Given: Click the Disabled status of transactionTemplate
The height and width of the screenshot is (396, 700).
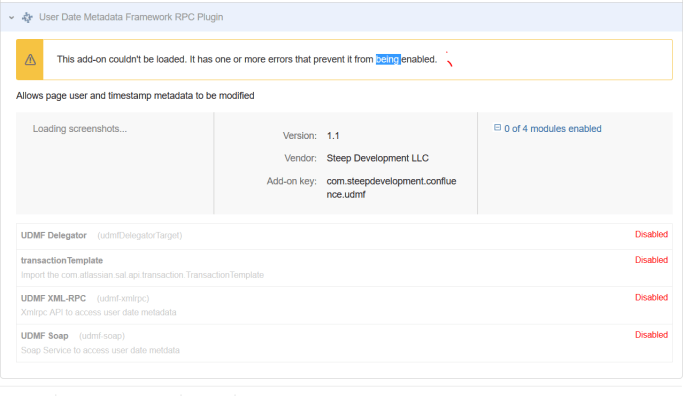Looking at the screenshot, I should pyautogui.click(x=651, y=260).
